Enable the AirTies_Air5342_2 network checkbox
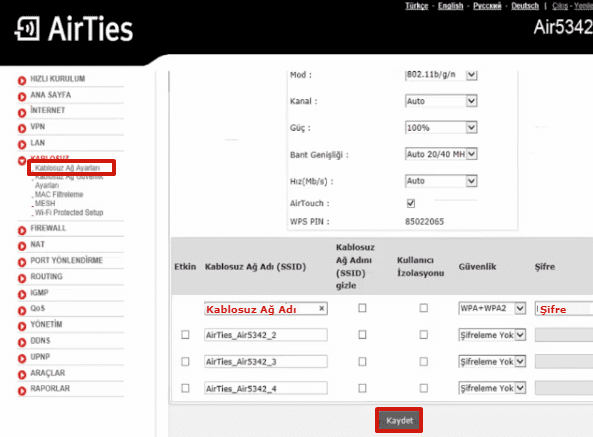 (185, 335)
